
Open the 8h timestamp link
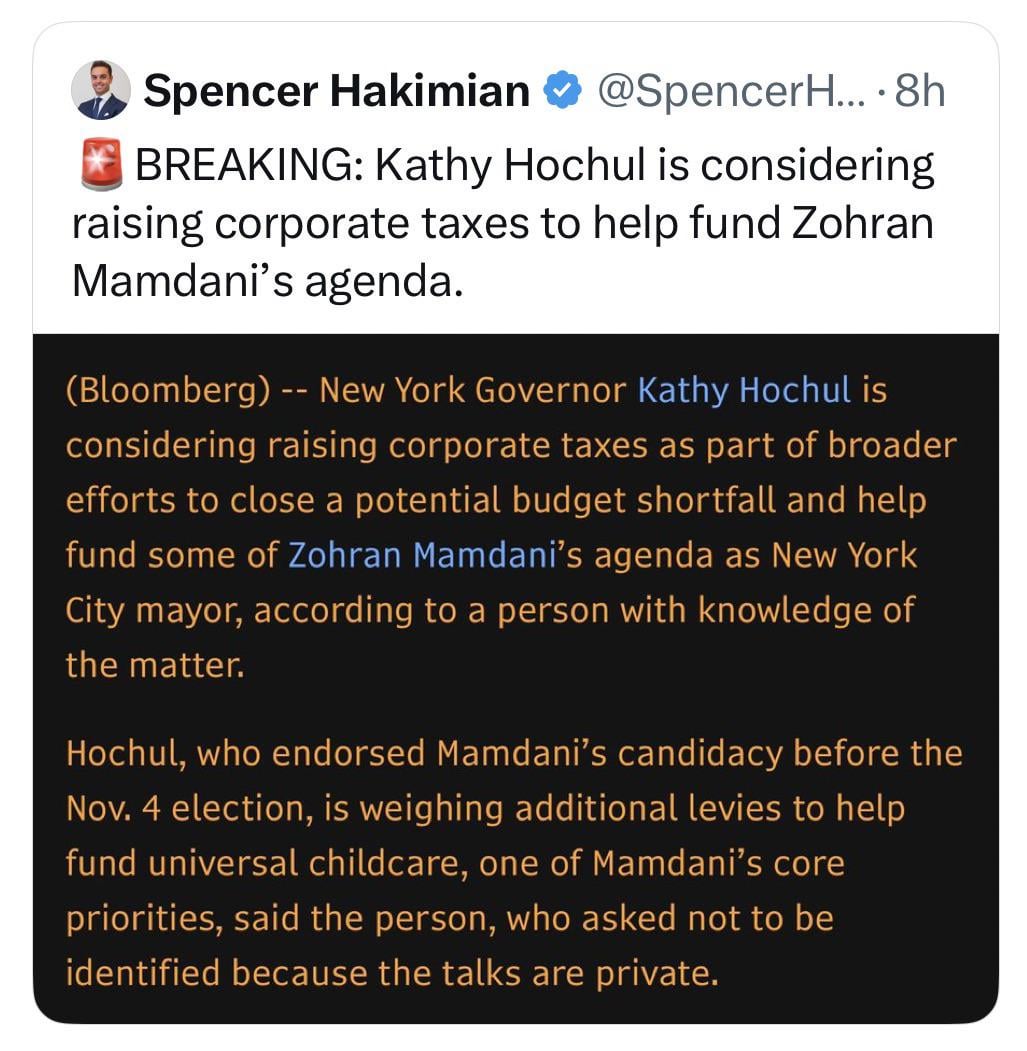[x=920, y=92]
